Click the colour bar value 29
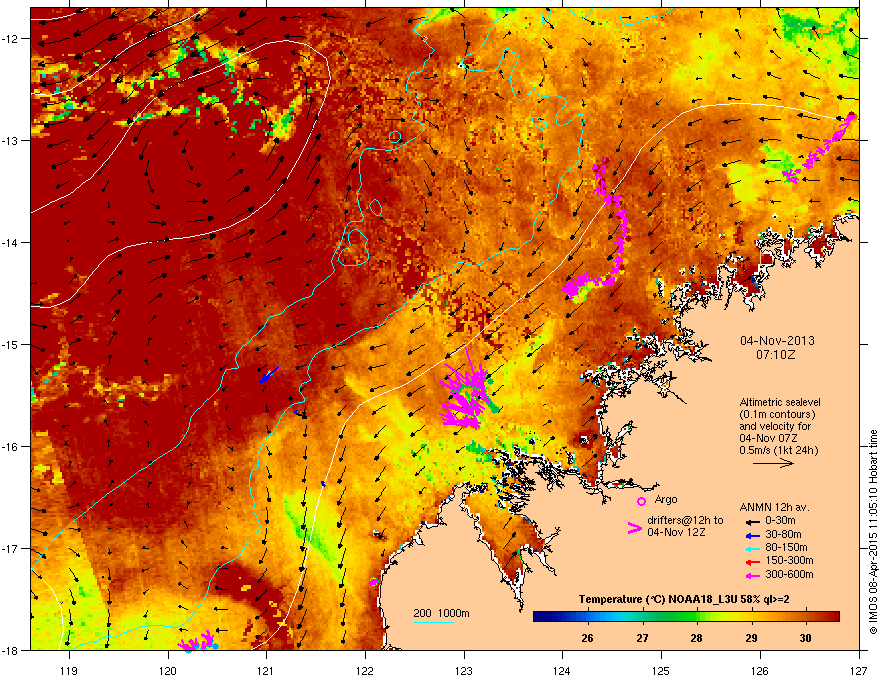This screenshot has width=880, height=680. tap(751, 638)
